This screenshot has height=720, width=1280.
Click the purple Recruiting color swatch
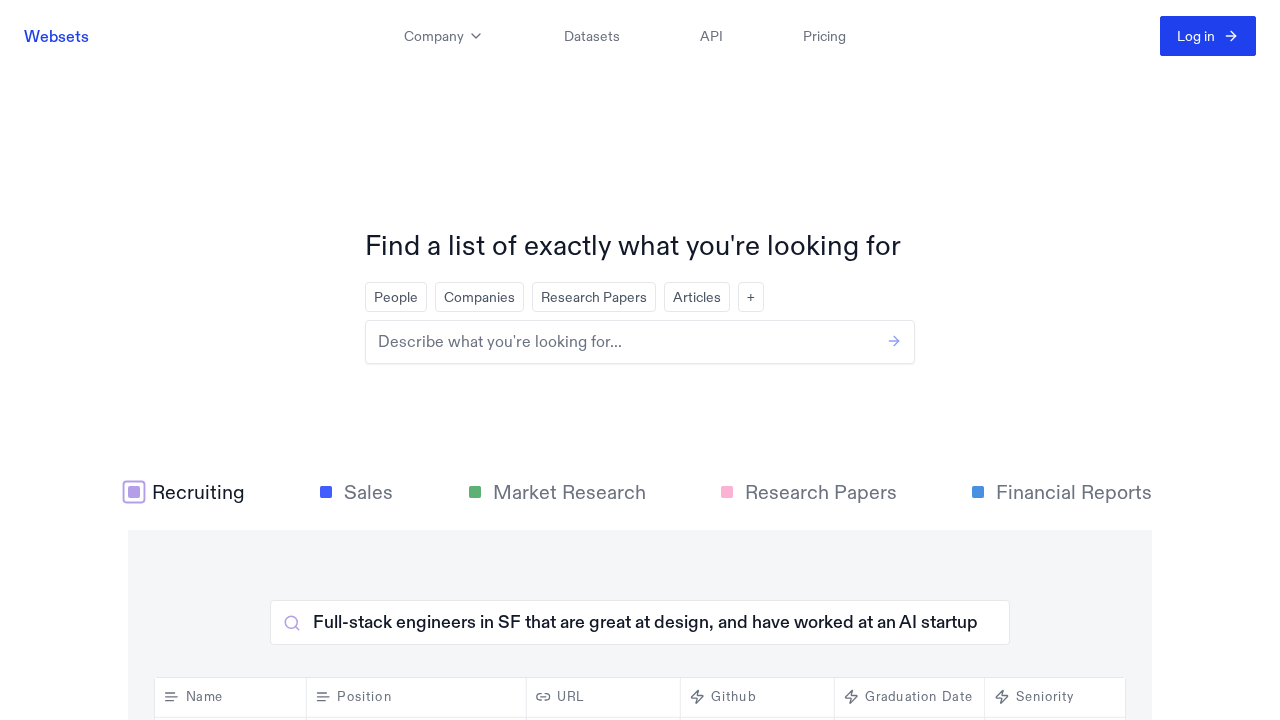pyautogui.click(x=134, y=492)
